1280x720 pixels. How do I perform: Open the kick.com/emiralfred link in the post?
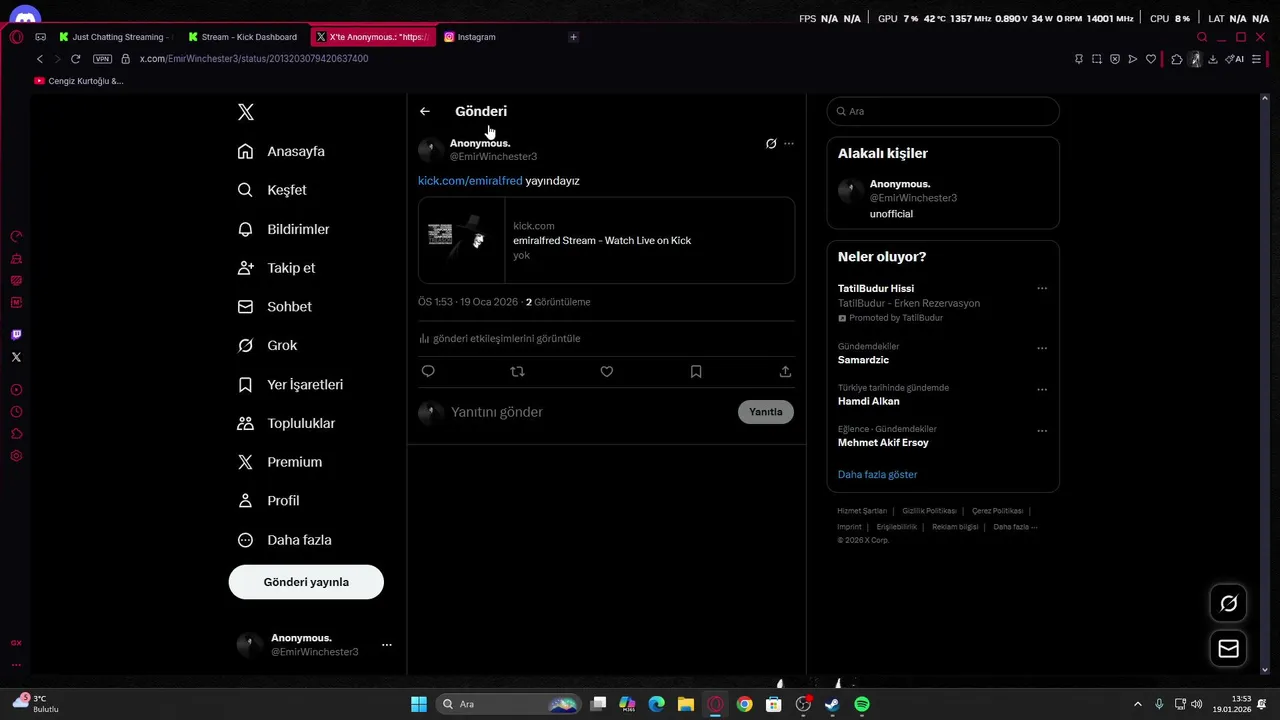pyautogui.click(x=470, y=181)
